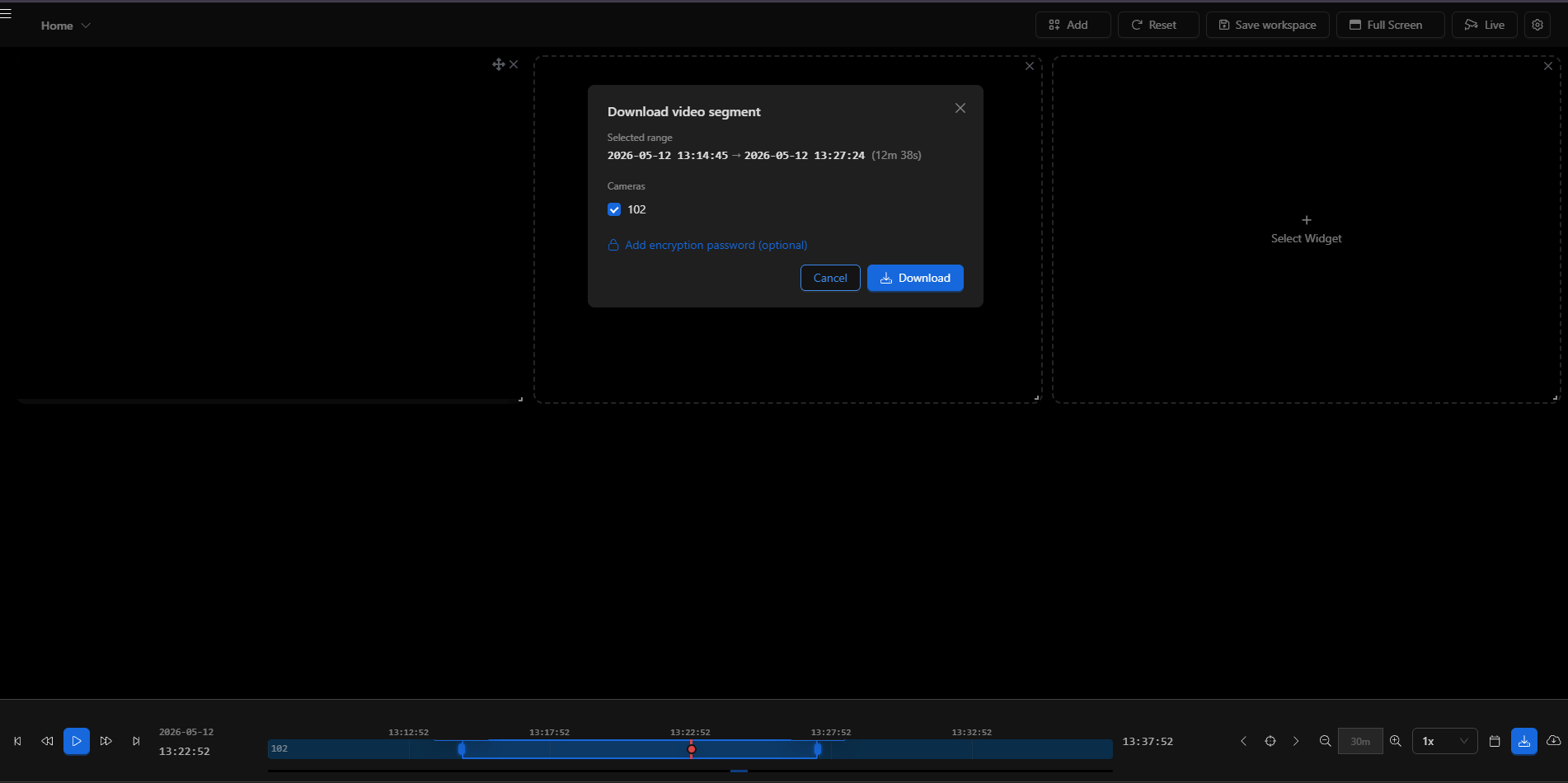Viewport: 1568px width, 783px height.
Task: Click the timeline horizontal scrollbar thumb
Action: [x=739, y=771]
